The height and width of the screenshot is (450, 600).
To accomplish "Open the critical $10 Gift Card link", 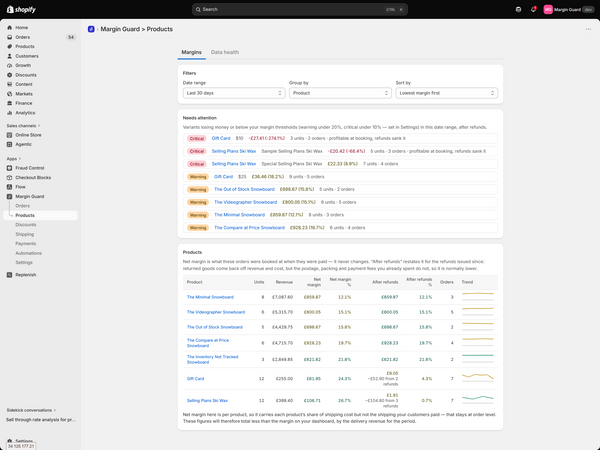I will [x=221, y=139].
